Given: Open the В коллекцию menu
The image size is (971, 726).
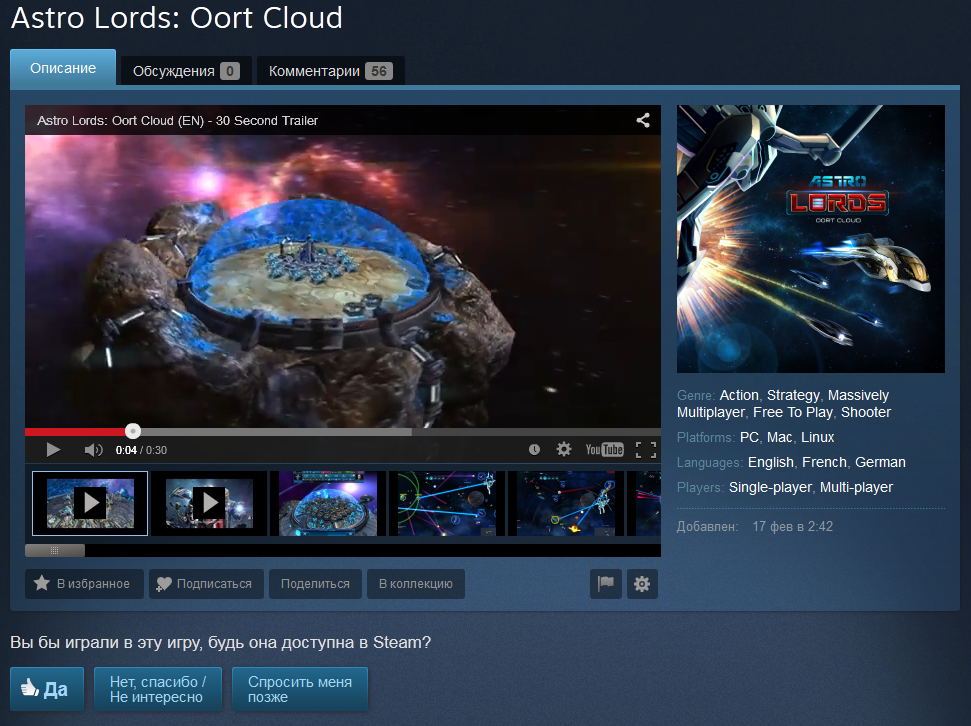Looking at the screenshot, I should click(415, 584).
